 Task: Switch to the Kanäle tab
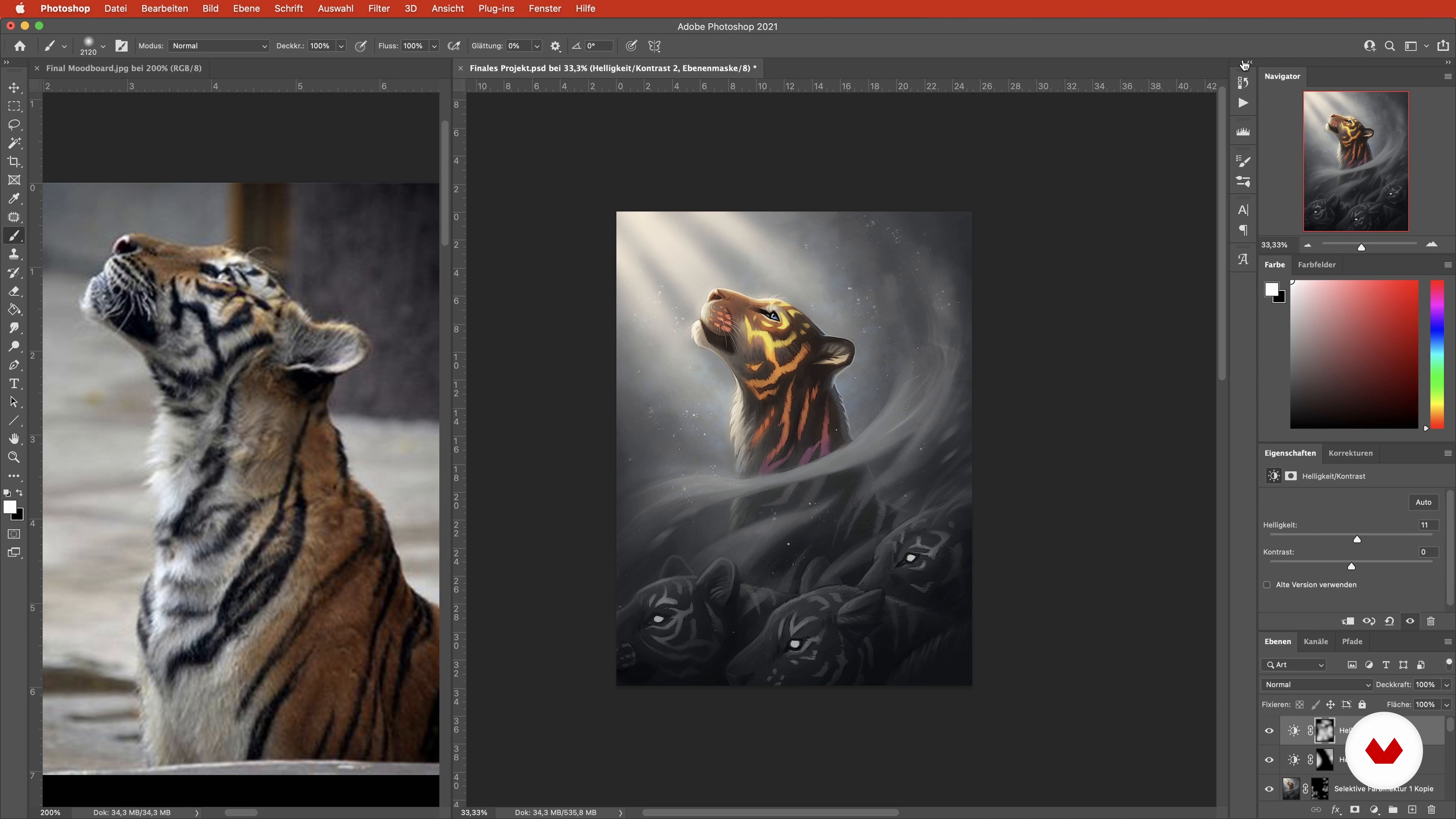(x=1315, y=641)
